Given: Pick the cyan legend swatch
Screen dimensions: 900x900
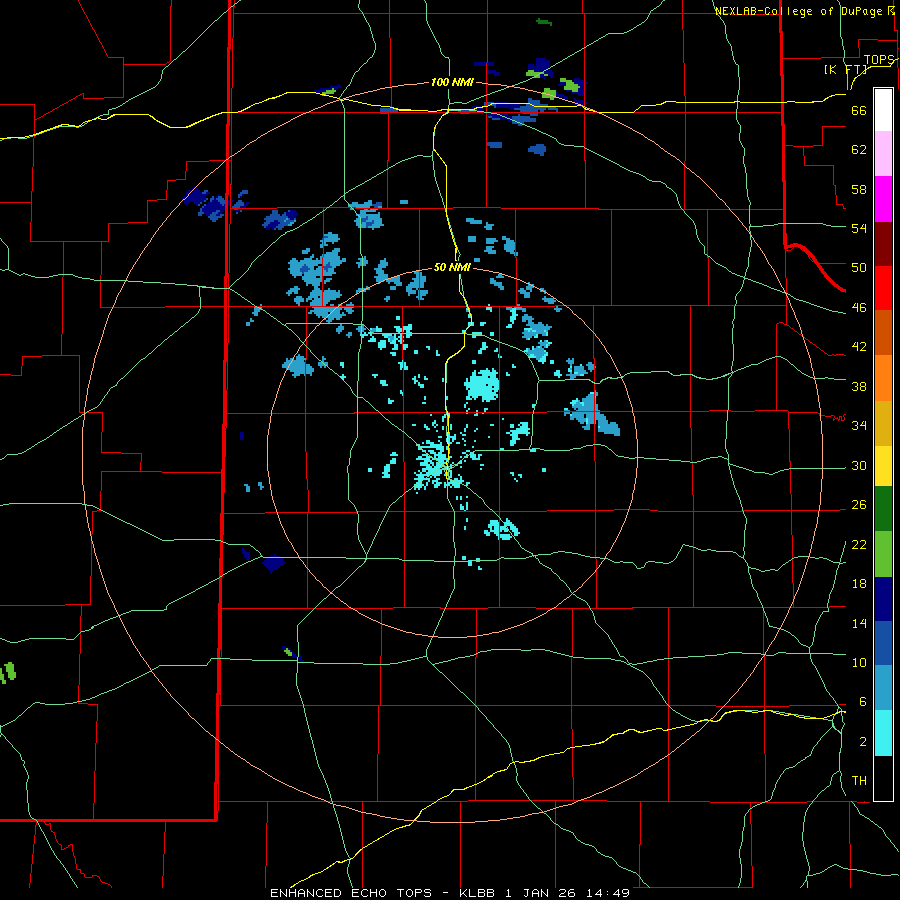Looking at the screenshot, I should click(883, 733).
